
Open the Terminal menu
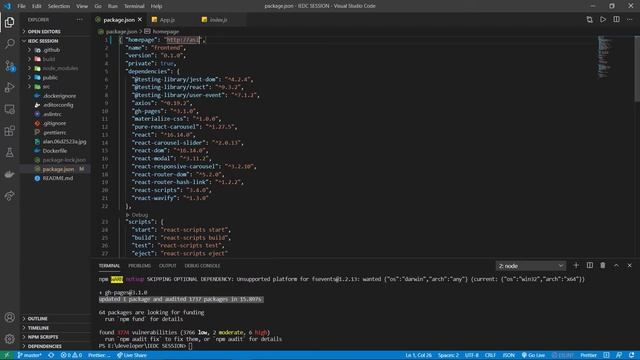click(134, 6)
